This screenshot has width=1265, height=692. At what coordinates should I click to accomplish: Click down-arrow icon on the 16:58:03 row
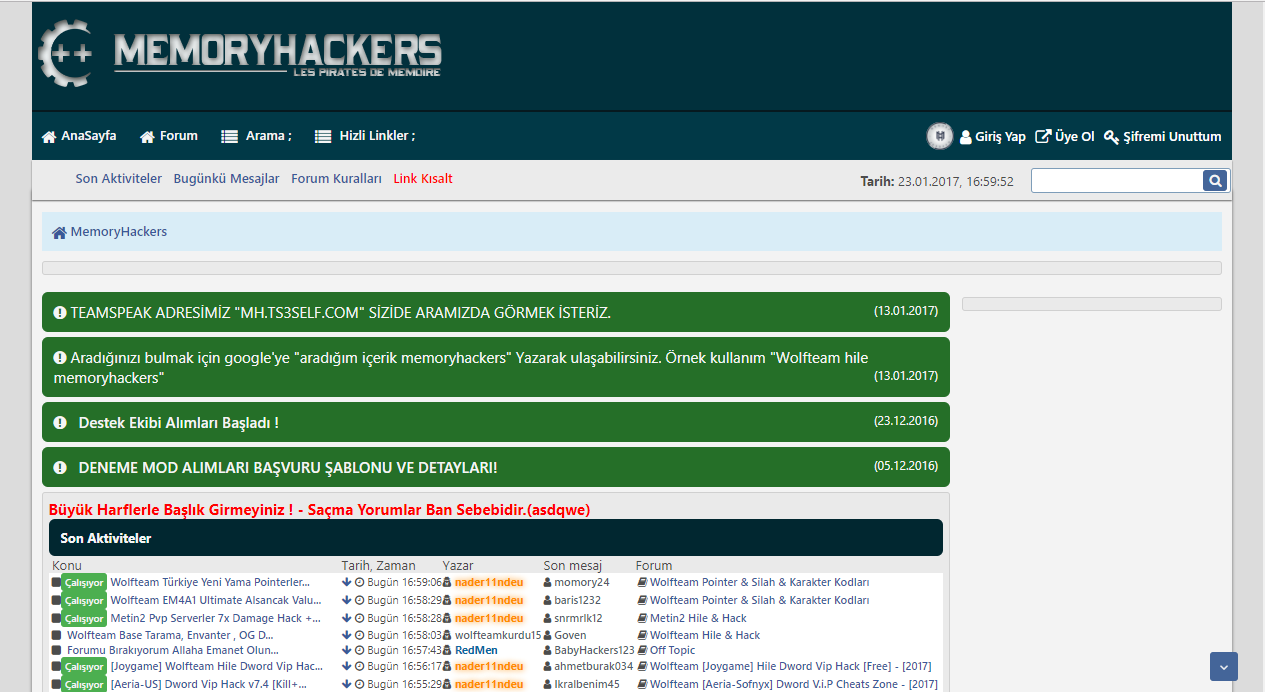click(346, 635)
